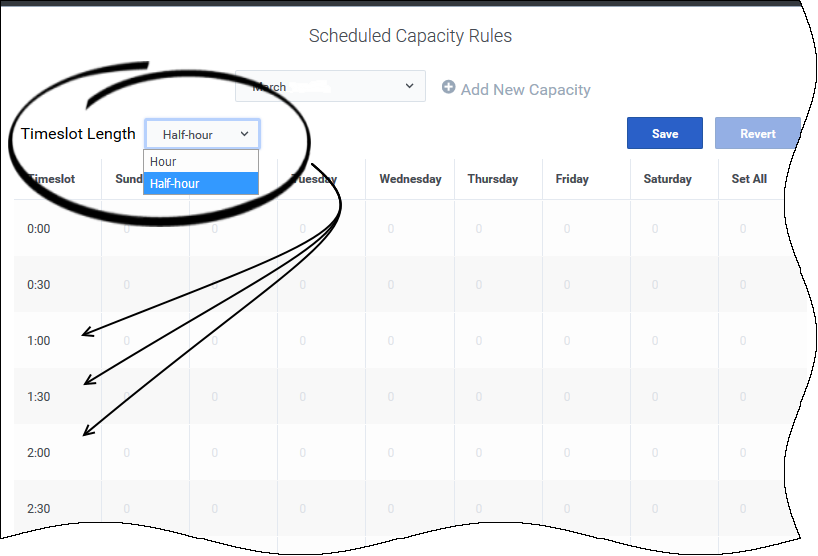This screenshot has height=556, width=818.
Task: Click the Wednesday column header
Action: point(410,179)
